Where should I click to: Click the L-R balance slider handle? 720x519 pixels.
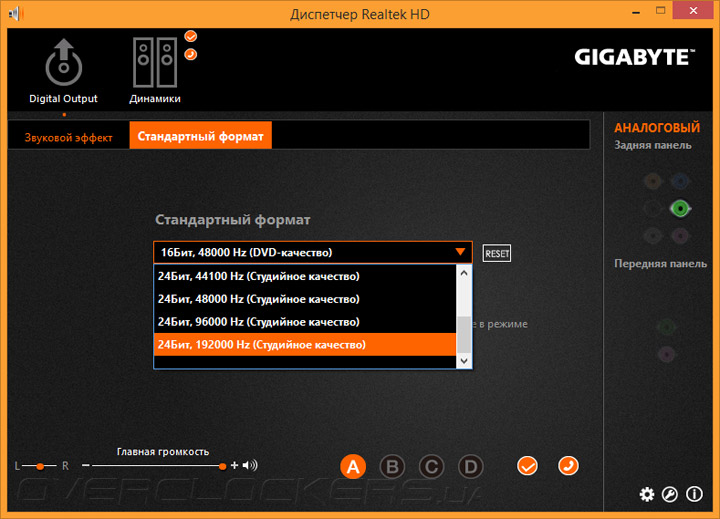[40, 466]
